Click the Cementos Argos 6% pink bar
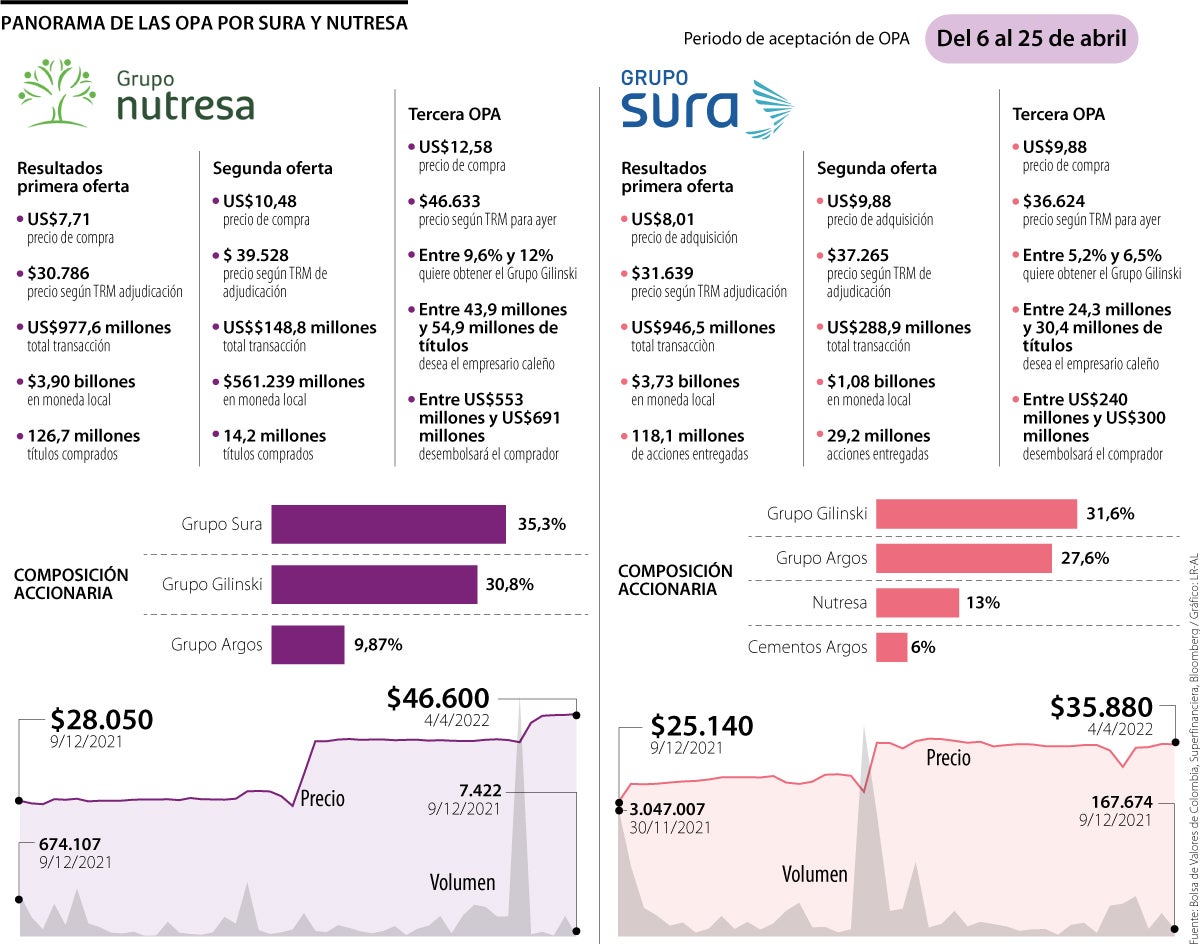The image size is (1200, 944). 891,647
